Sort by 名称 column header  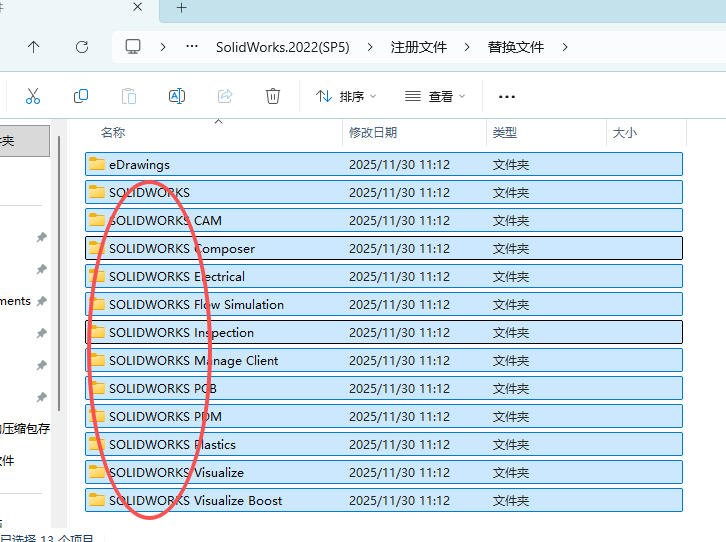coord(113,133)
